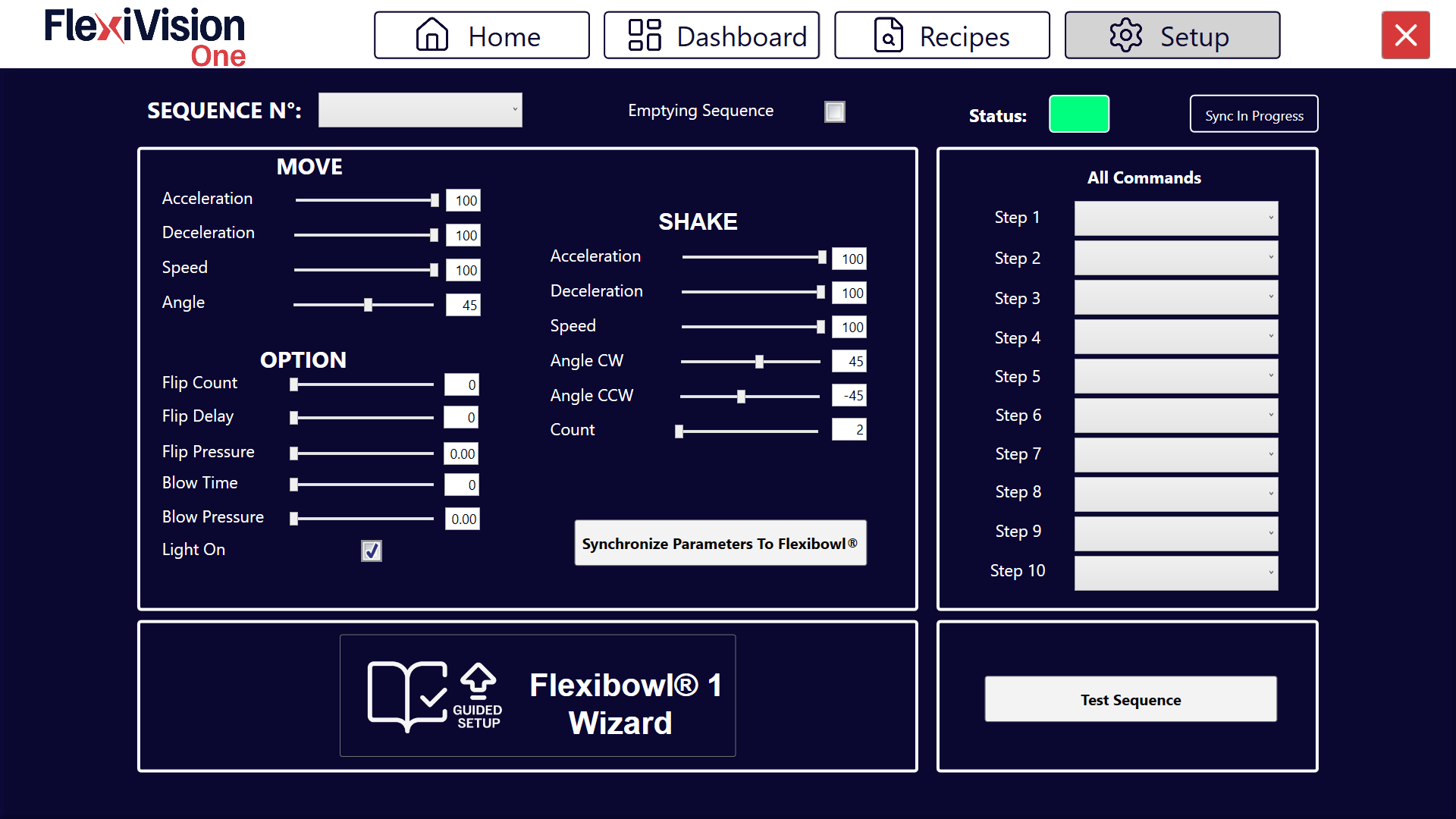Click the Shake Acceleration slider

[755, 258]
